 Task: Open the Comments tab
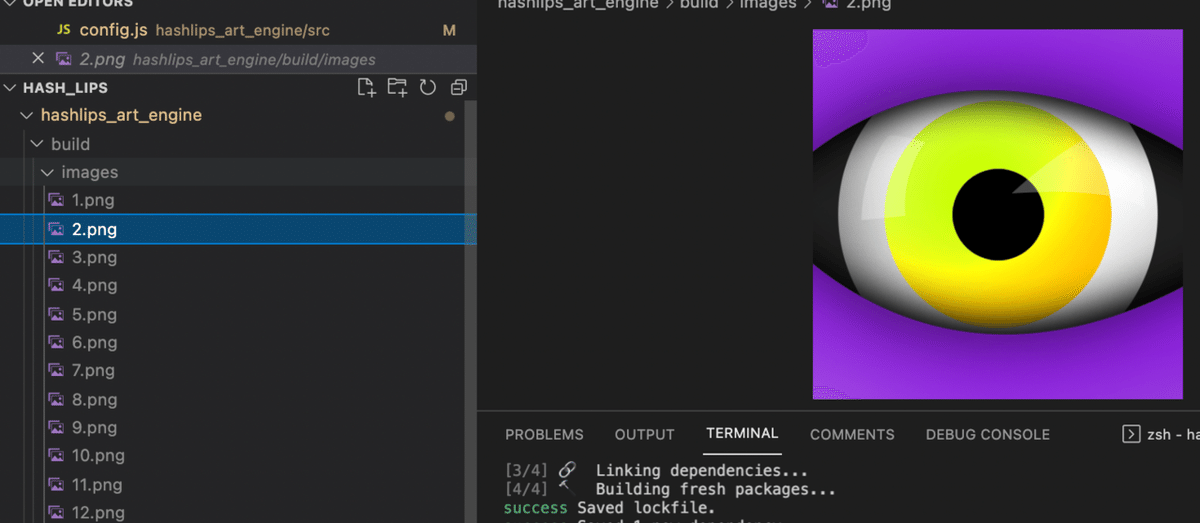pyautogui.click(x=852, y=434)
